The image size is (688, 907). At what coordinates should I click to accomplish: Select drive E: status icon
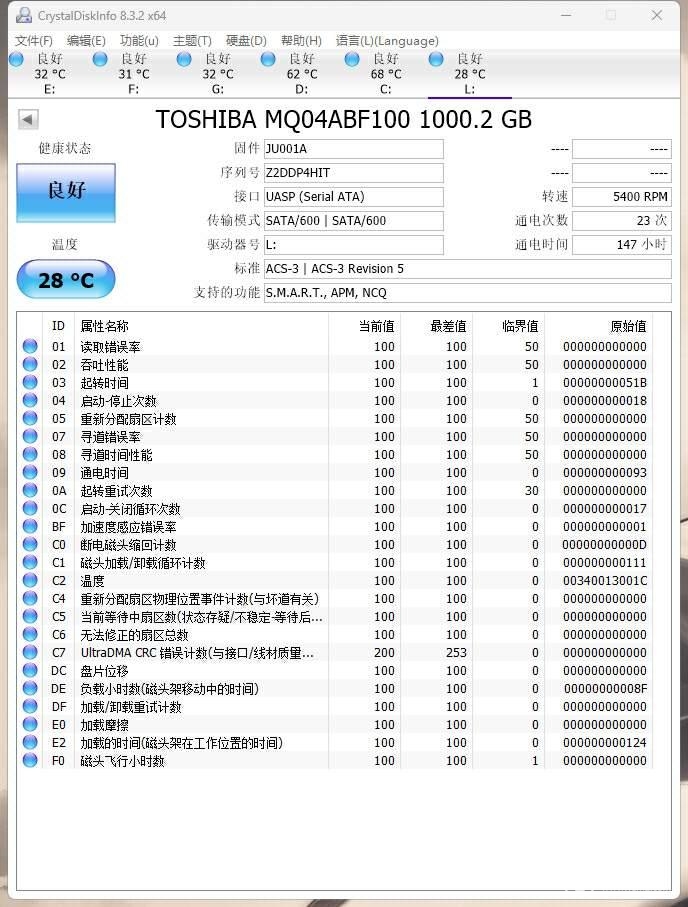tap(16, 59)
